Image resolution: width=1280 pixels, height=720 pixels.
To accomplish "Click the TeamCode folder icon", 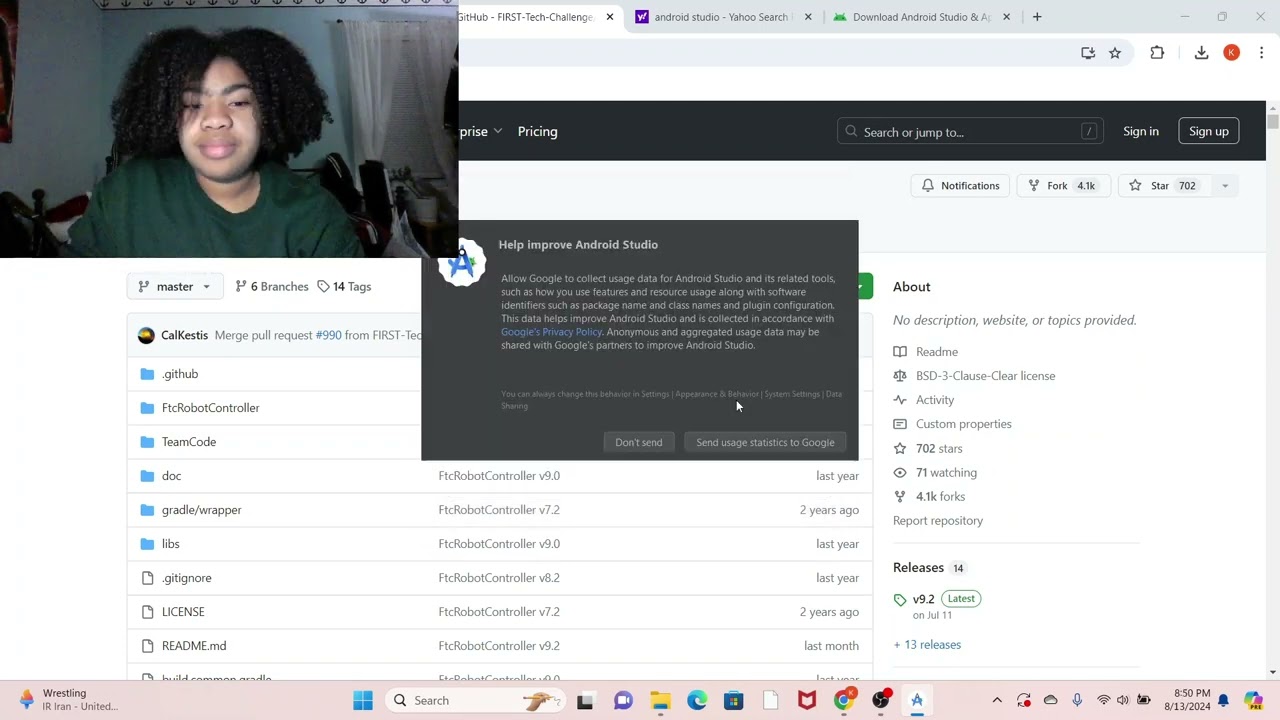I will point(147,442).
